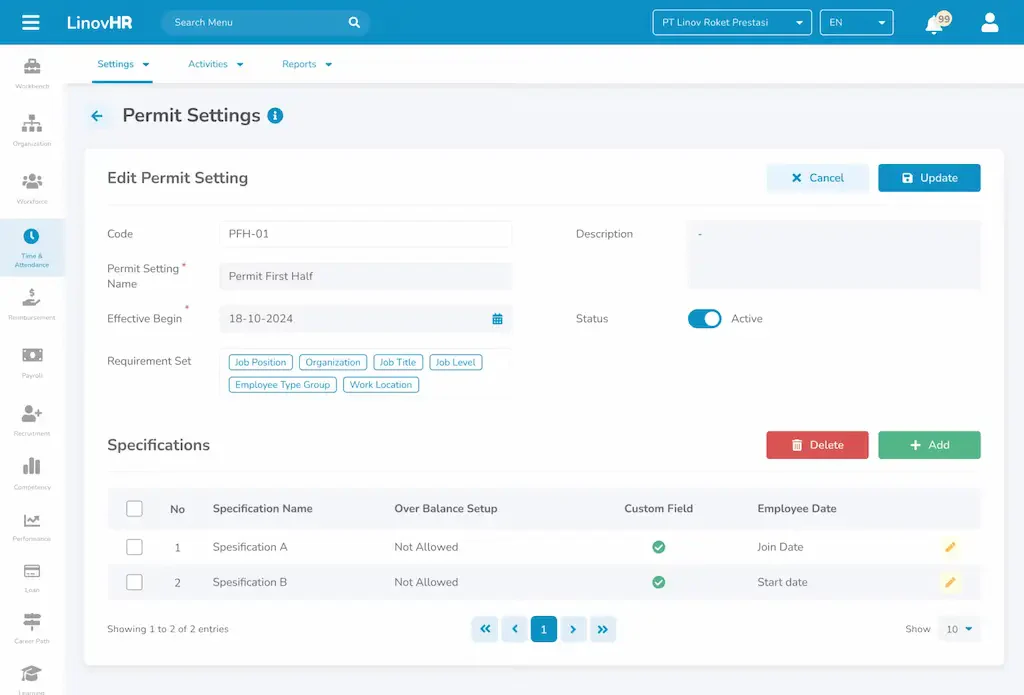Check the Spesification A row checkbox
Screen dimensions: 1024x695
134,547
